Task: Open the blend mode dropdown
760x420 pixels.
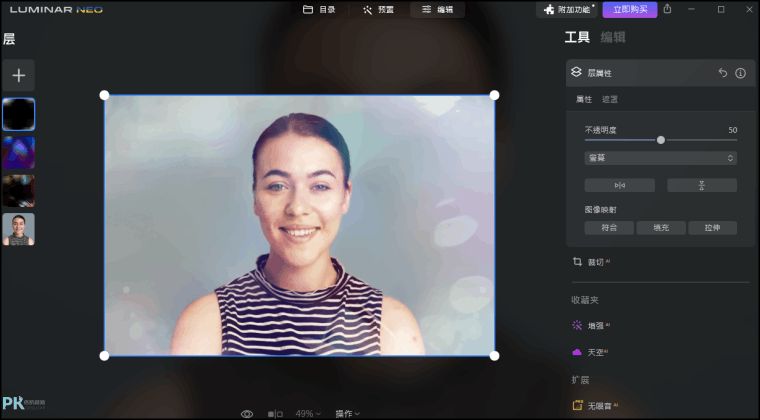Action: pyautogui.click(x=661, y=158)
